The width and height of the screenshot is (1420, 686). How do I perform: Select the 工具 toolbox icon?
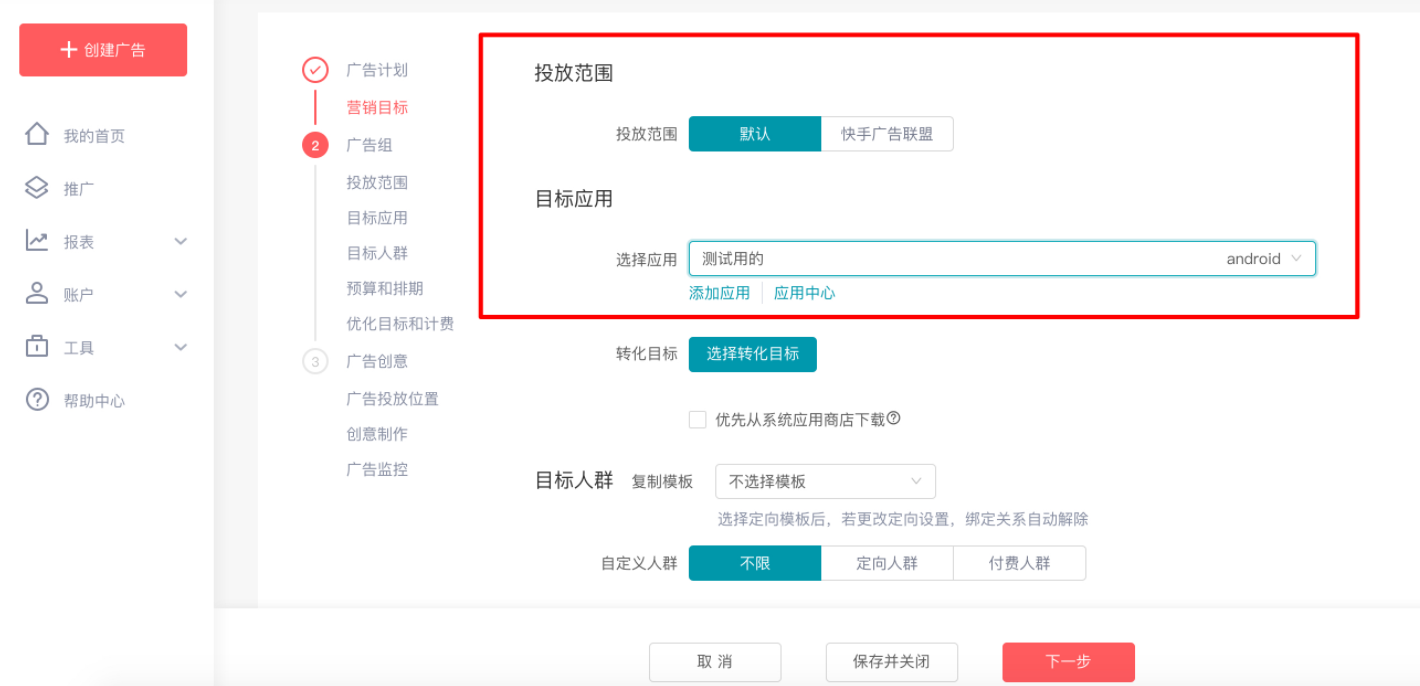click(x=36, y=347)
